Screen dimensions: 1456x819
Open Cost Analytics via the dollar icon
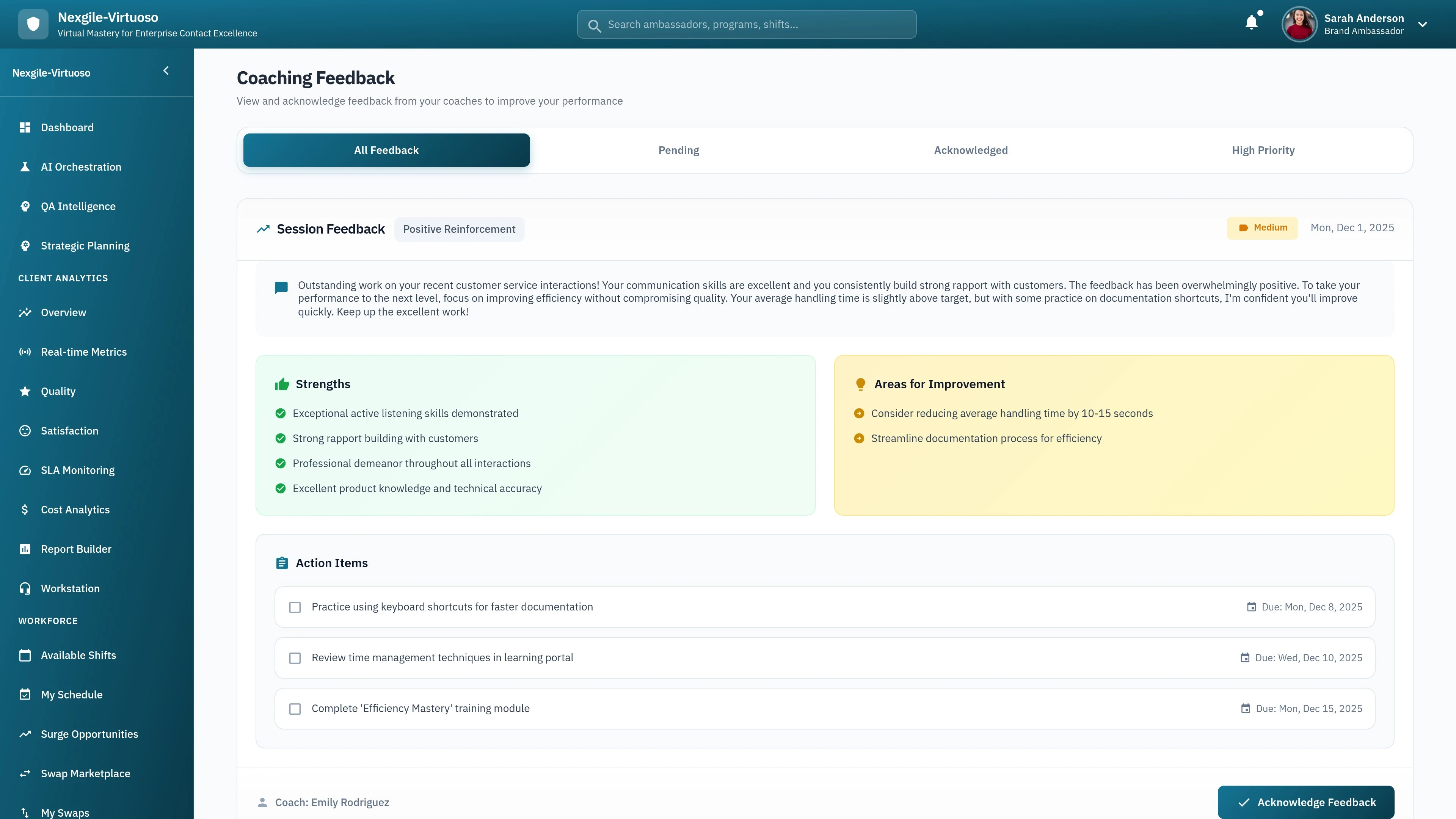pyautogui.click(x=25, y=509)
